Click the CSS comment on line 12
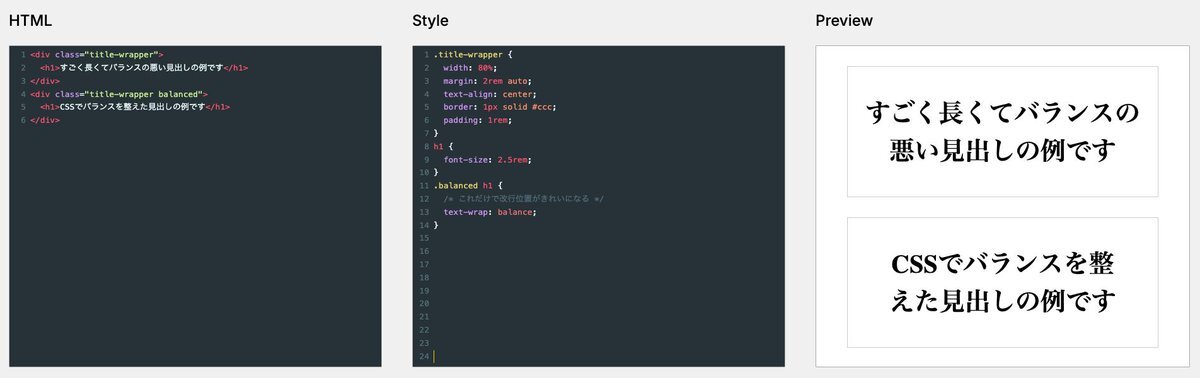The width and height of the screenshot is (1200, 378). tap(523, 198)
